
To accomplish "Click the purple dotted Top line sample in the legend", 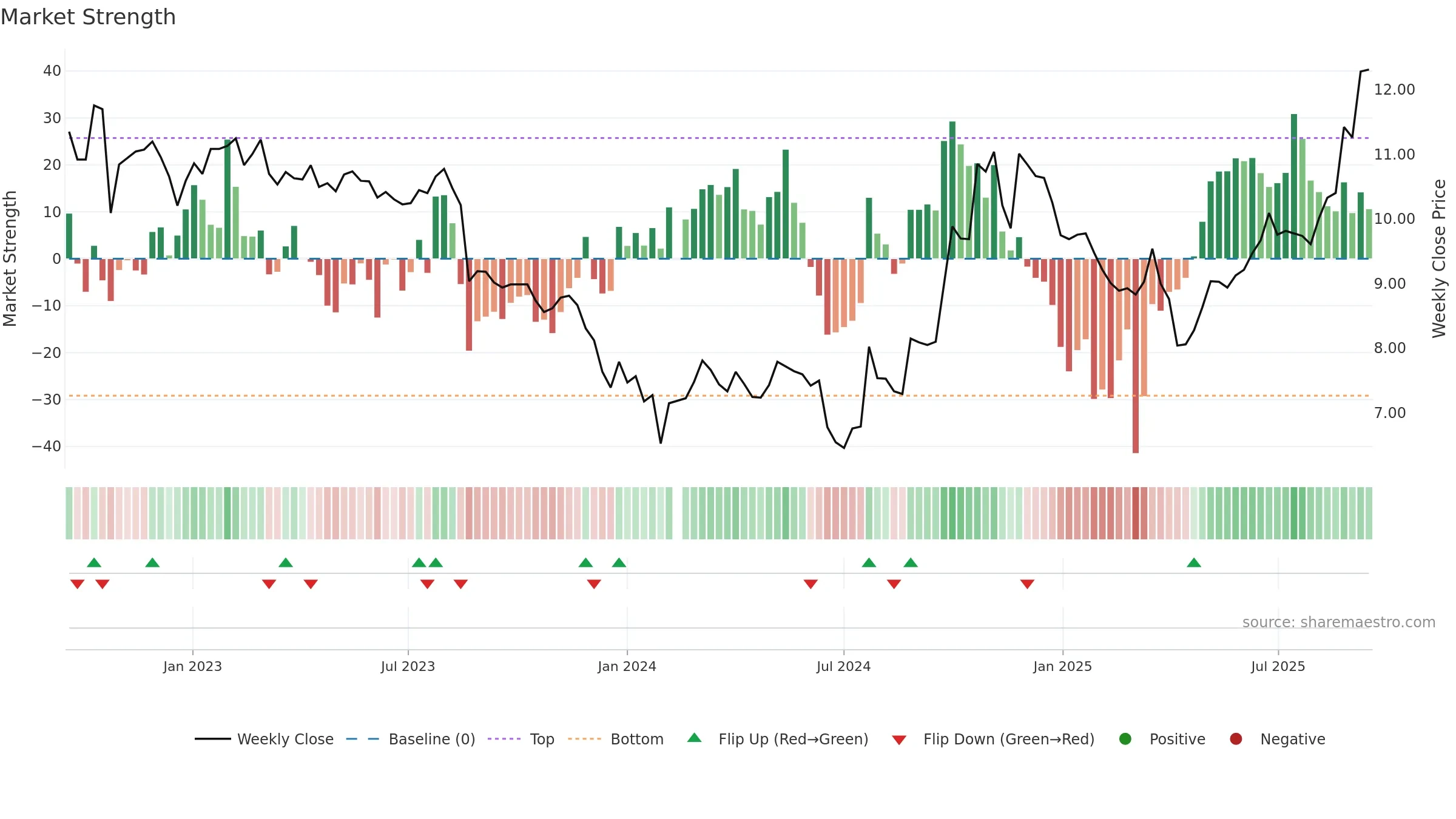I will [504, 739].
